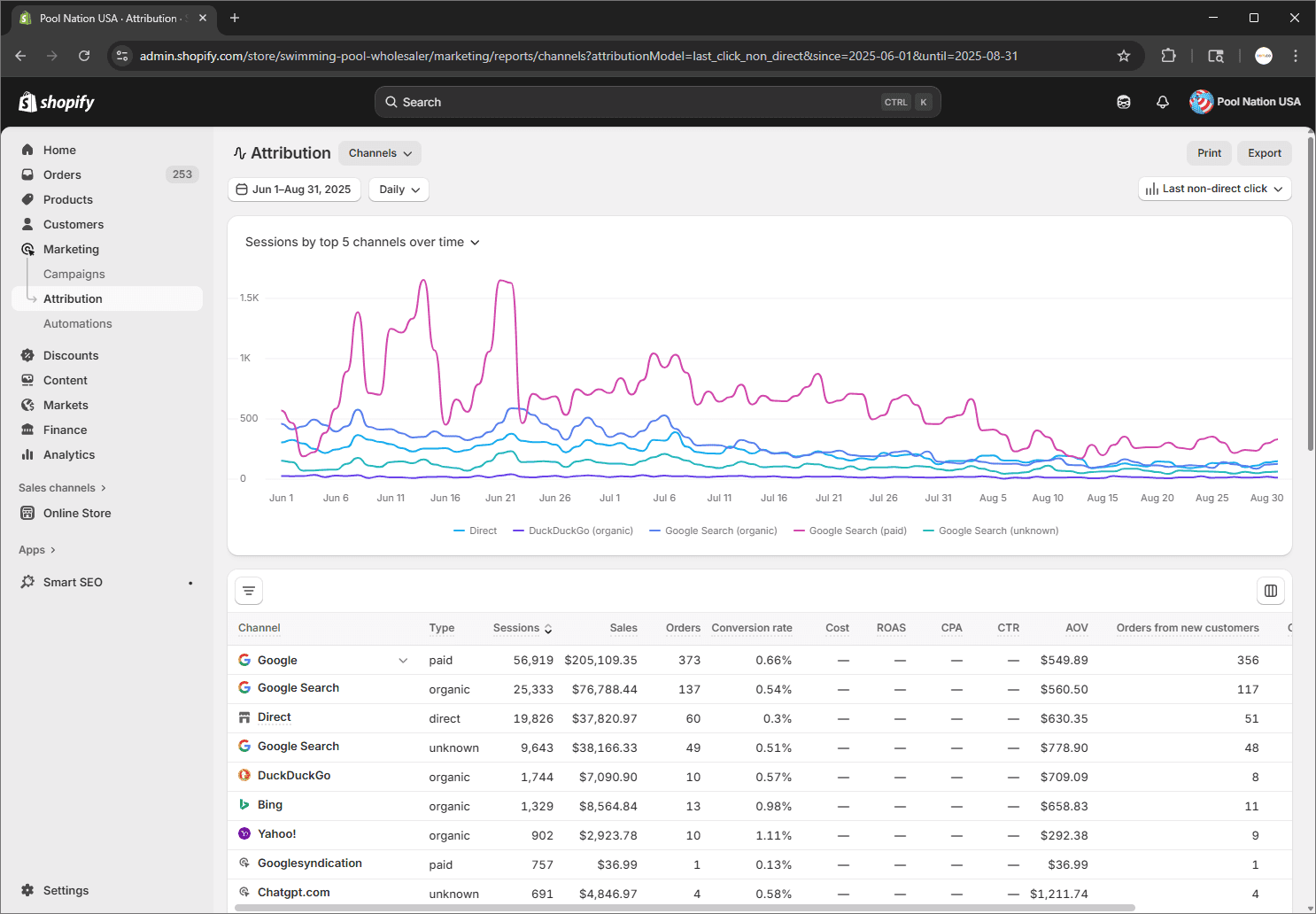Bookmark this page with star icon

(x=1124, y=56)
